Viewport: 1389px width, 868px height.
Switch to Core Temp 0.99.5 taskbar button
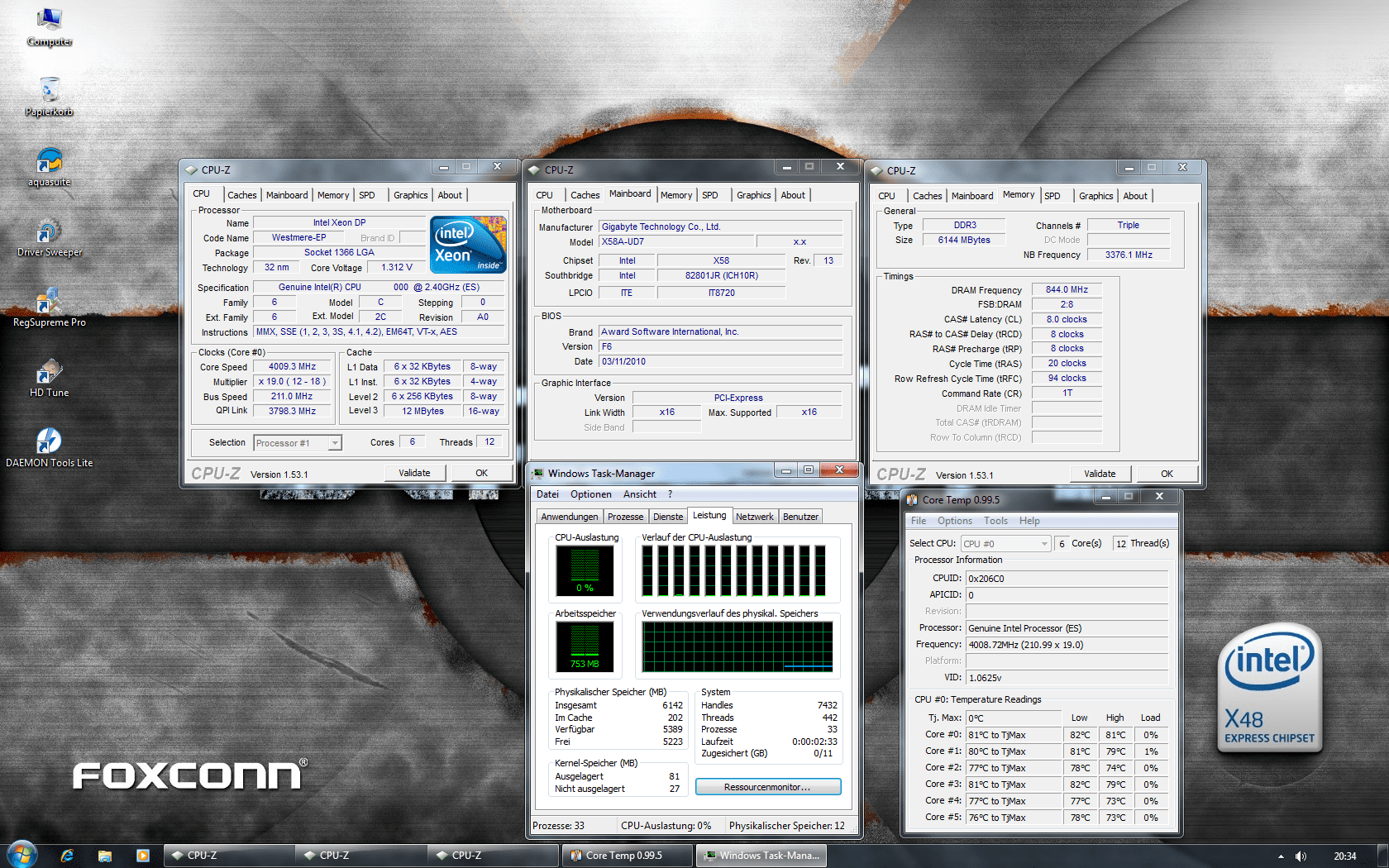coord(627,856)
